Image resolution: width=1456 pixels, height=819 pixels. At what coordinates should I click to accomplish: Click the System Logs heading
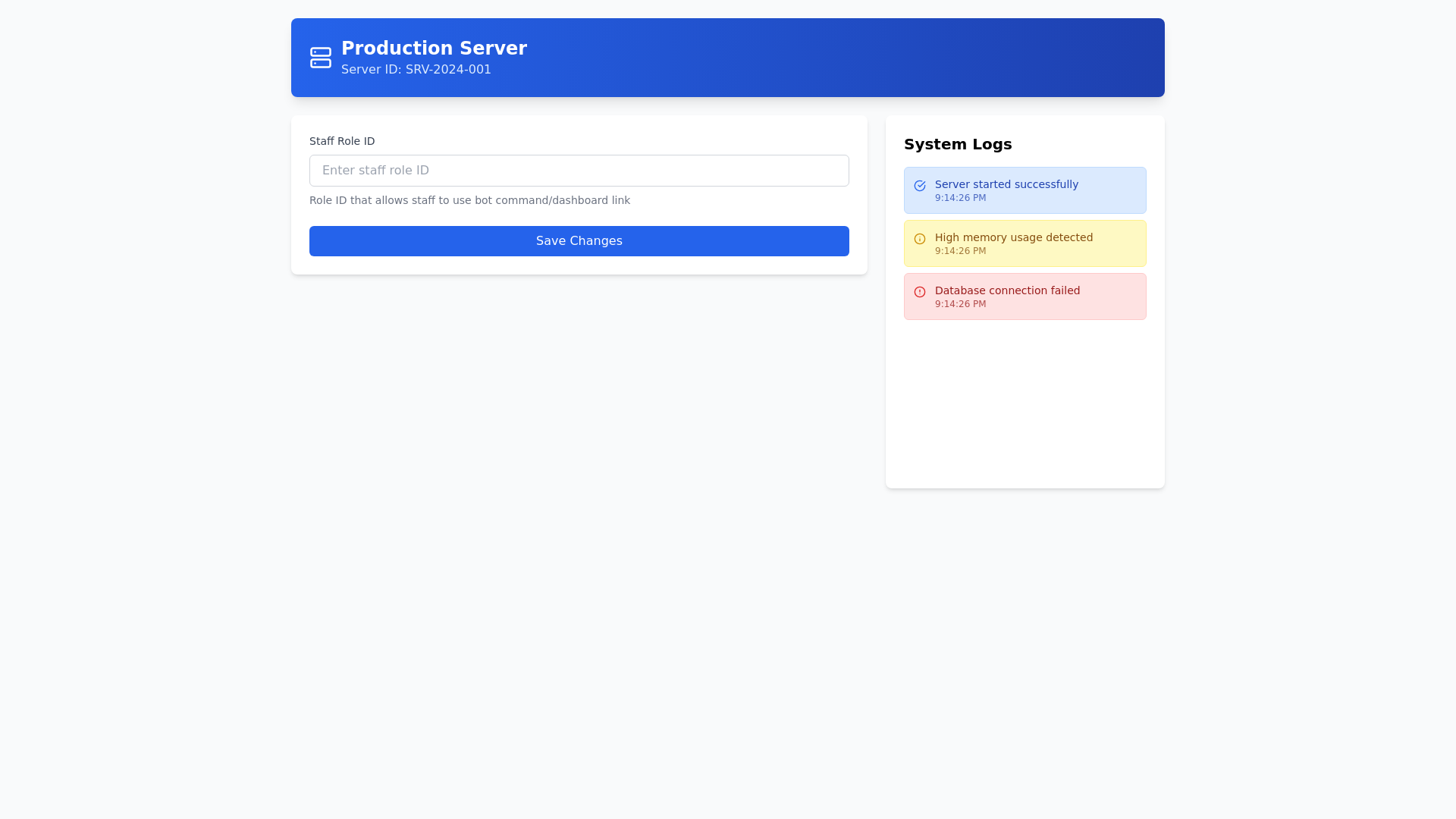[958, 144]
